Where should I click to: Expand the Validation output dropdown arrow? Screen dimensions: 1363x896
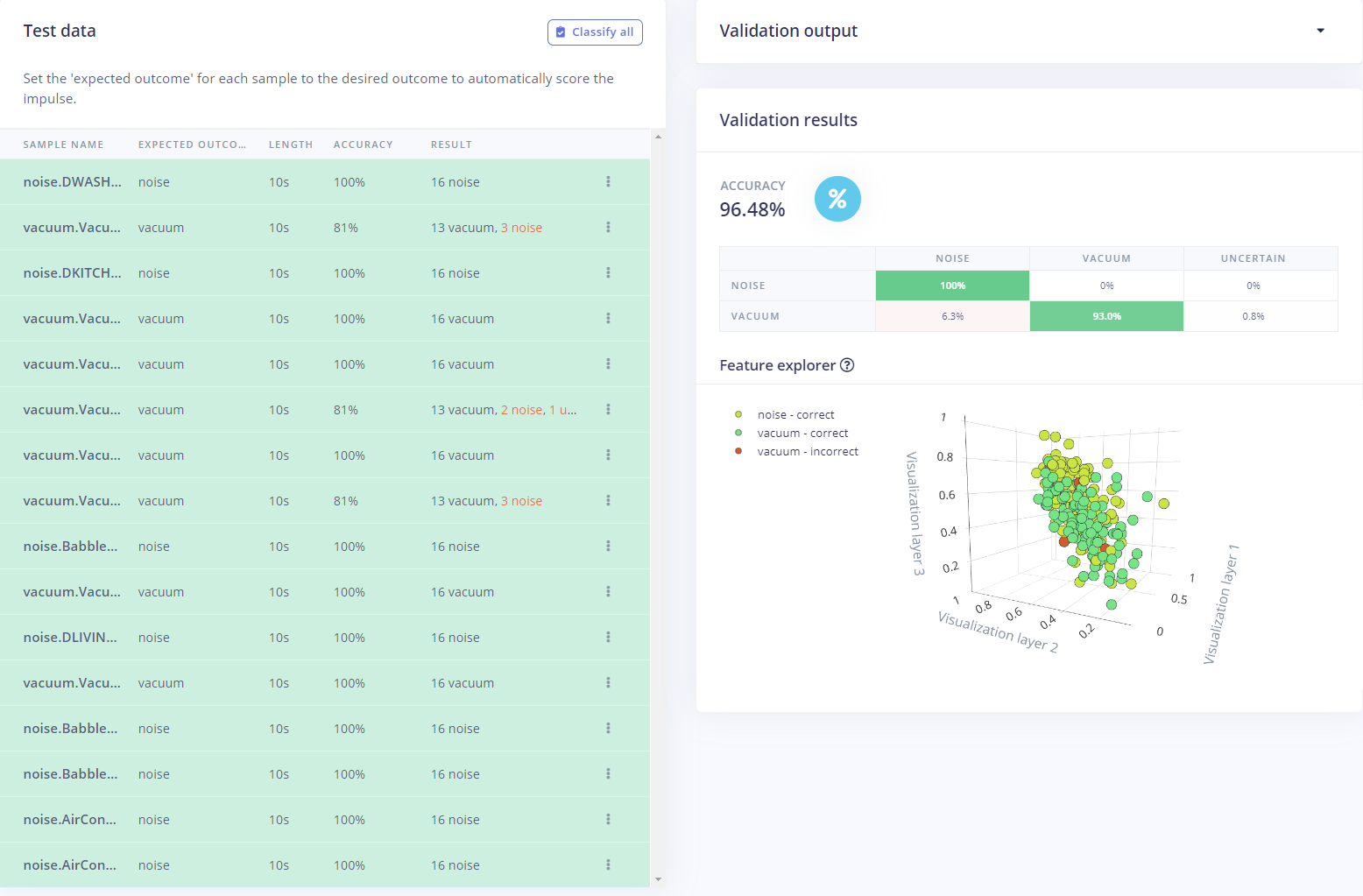(1320, 31)
